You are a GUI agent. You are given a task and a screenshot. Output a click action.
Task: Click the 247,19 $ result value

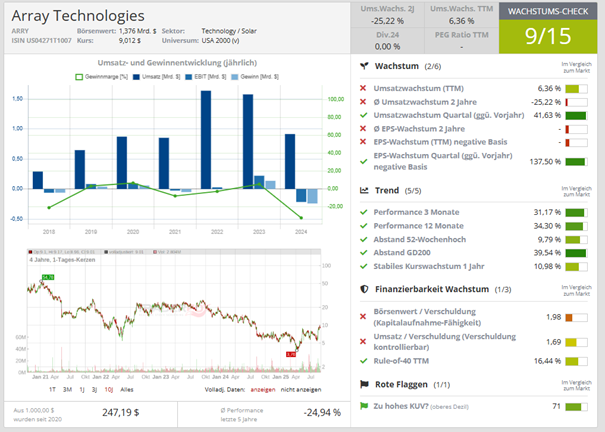click(121, 412)
